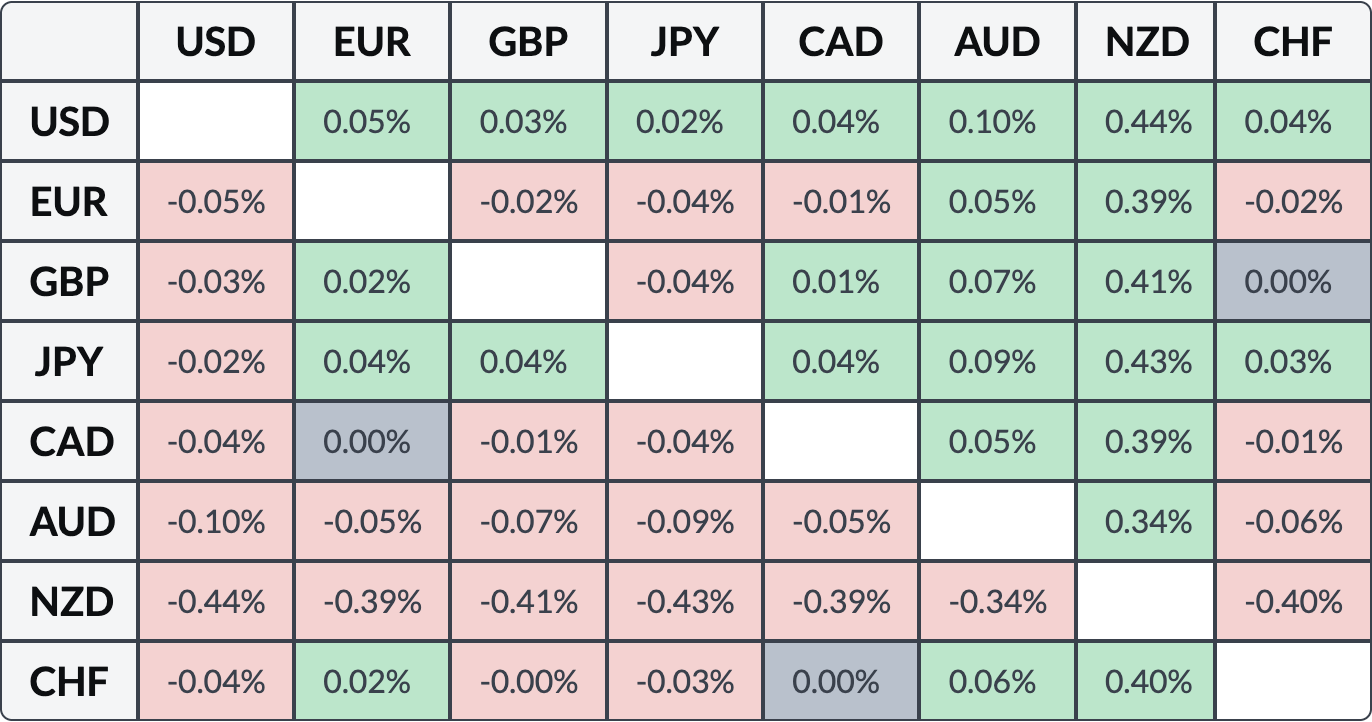Select the CHF column header
Image resolution: width=1372 pixels, height=722 pixels.
click(x=1292, y=42)
